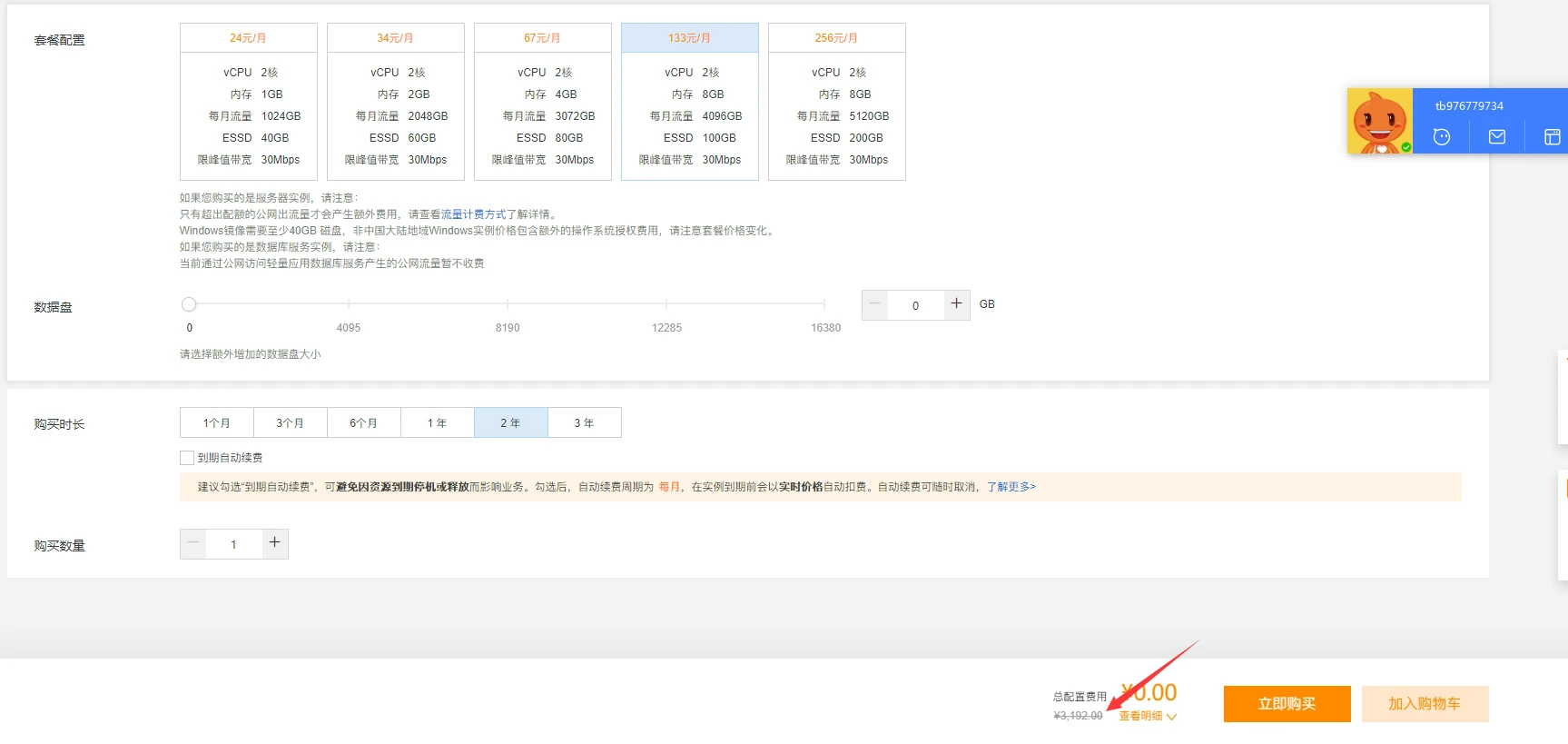Expand 查看明细 price details

click(1147, 716)
